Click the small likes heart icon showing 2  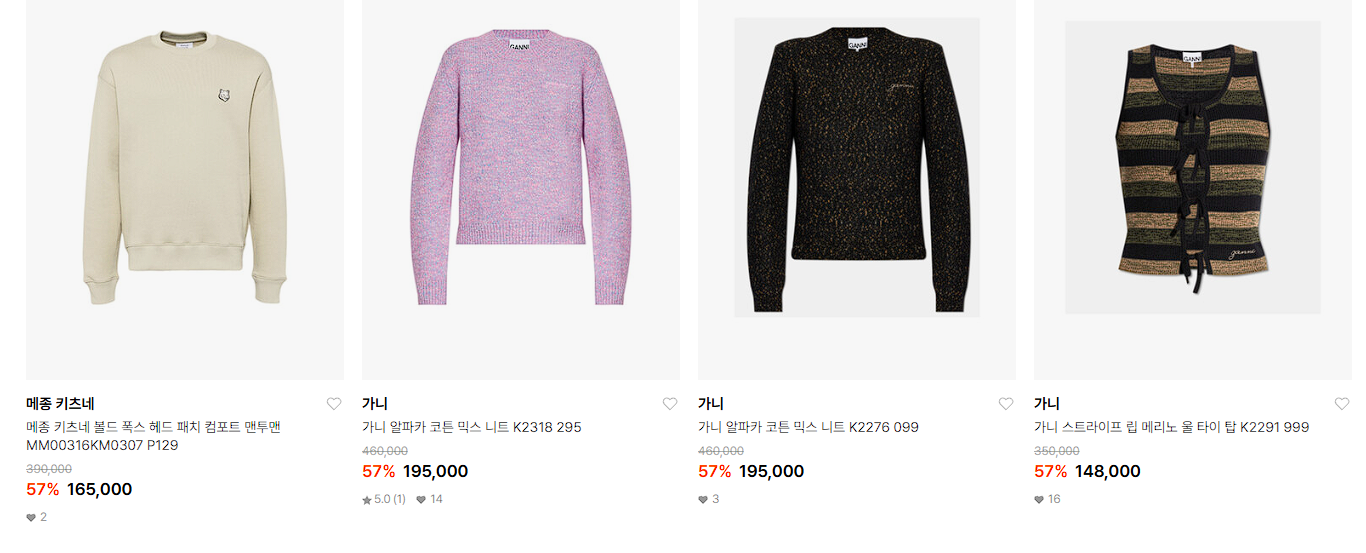click(31, 517)
